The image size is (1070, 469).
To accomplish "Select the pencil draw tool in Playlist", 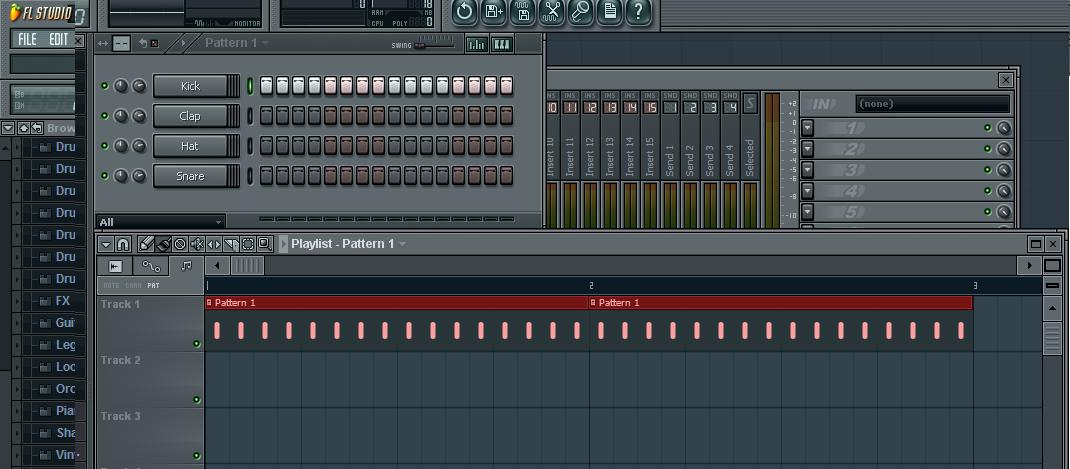I will [x=146, y=244].
